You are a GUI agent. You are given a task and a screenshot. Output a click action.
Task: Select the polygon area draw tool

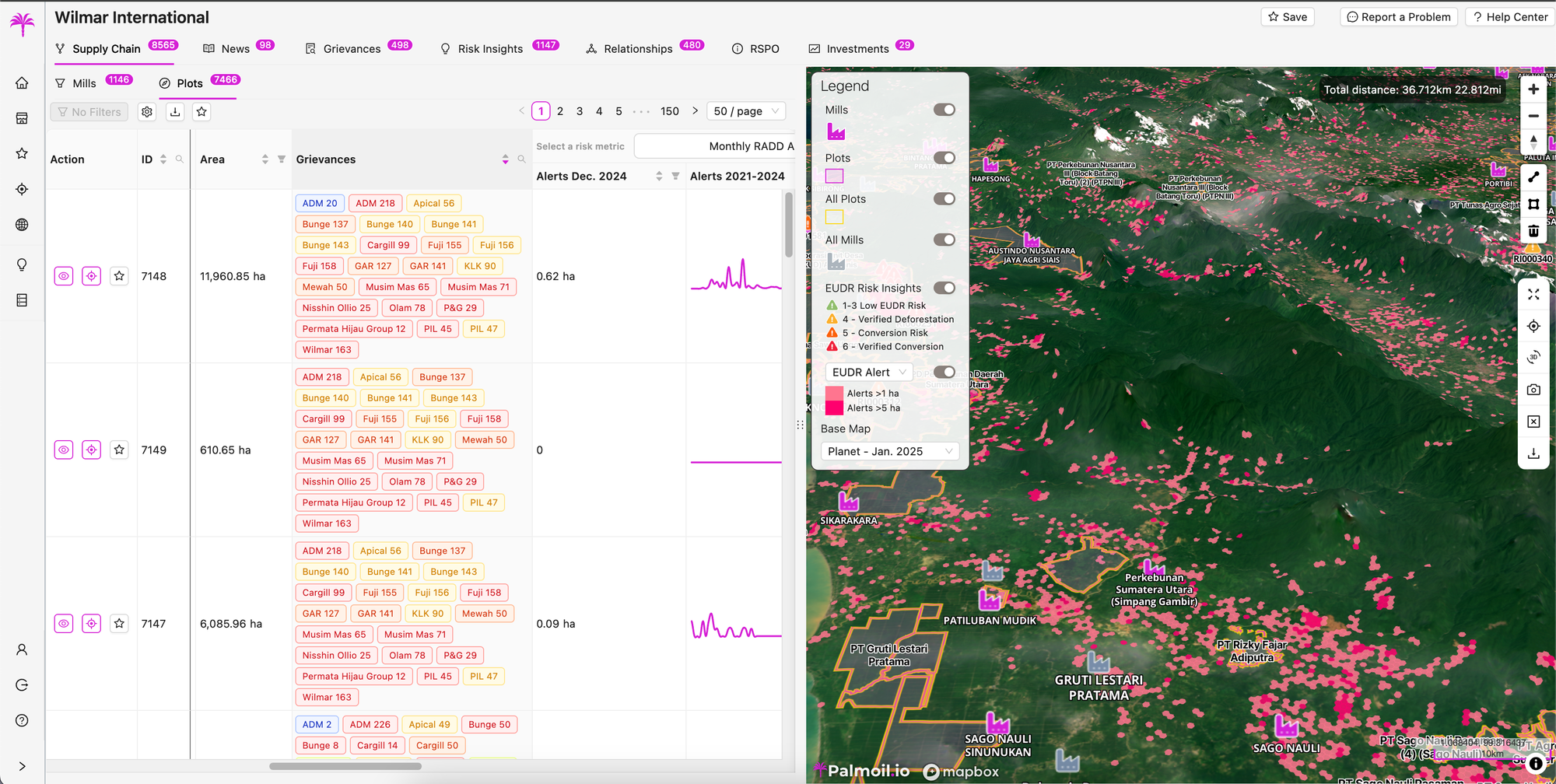point(1533,204)
